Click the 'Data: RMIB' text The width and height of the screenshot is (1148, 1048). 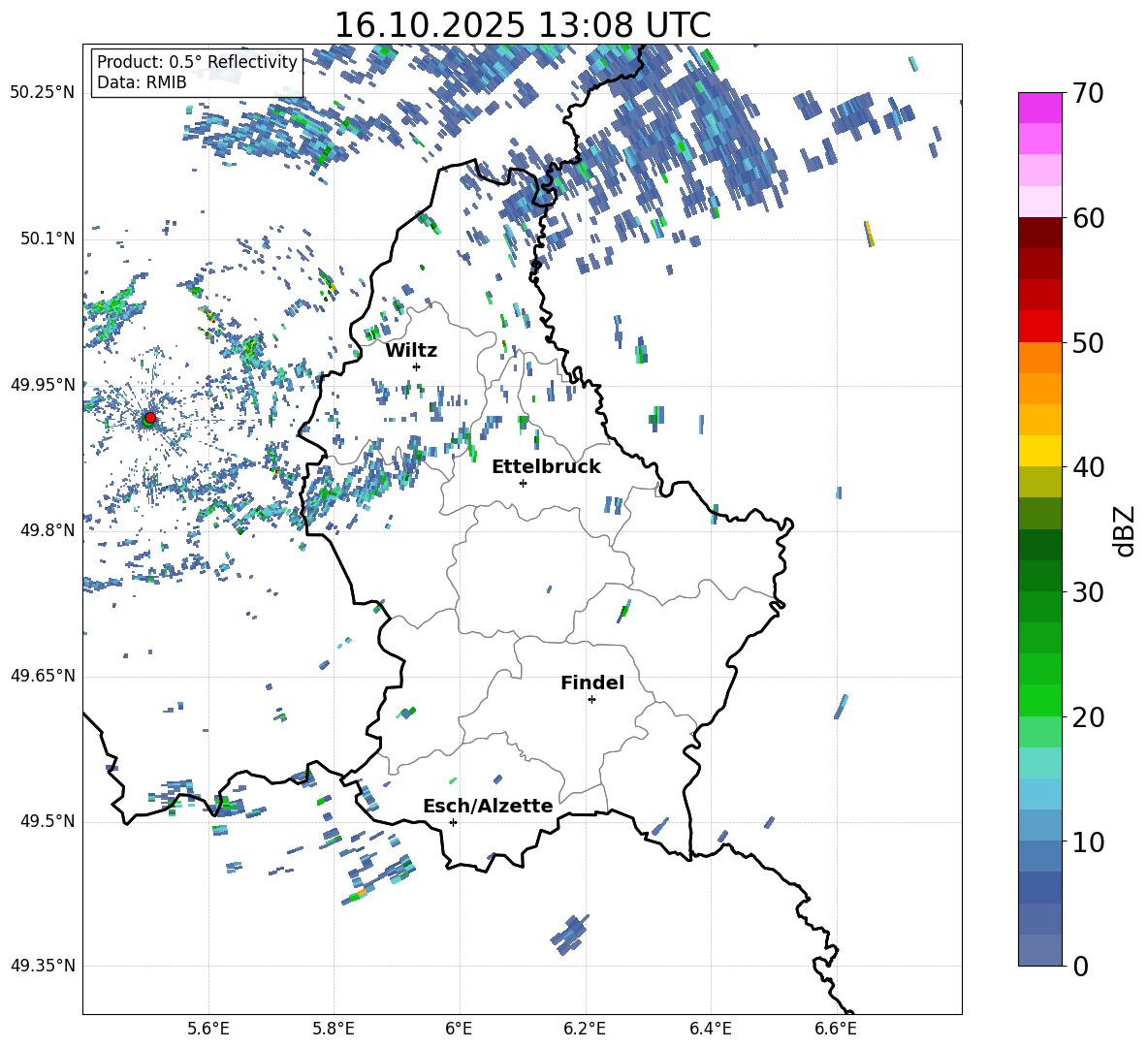[x=142, y=82]
